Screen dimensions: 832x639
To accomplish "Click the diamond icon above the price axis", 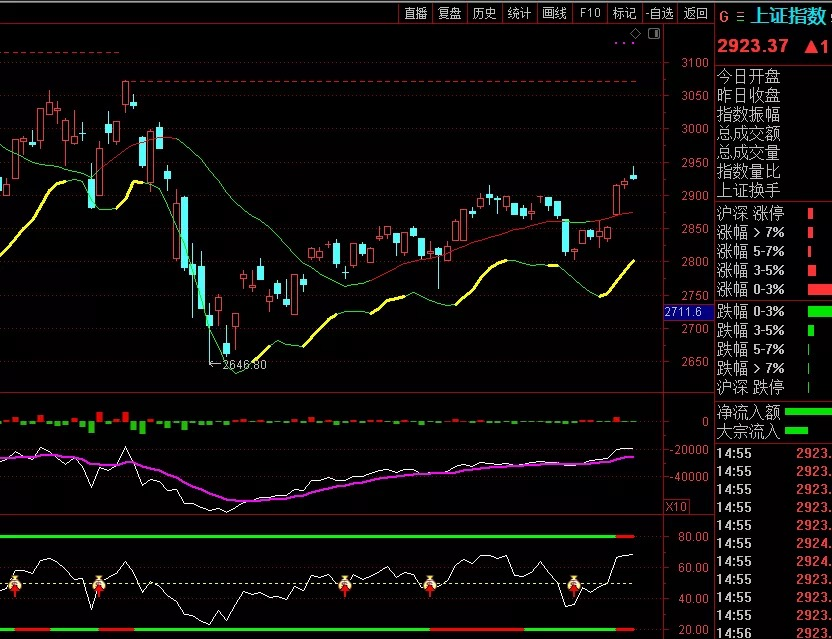I will (x=635, y=34).
